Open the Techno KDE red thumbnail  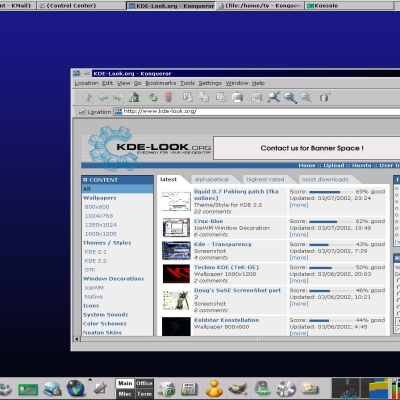point(176,274)
